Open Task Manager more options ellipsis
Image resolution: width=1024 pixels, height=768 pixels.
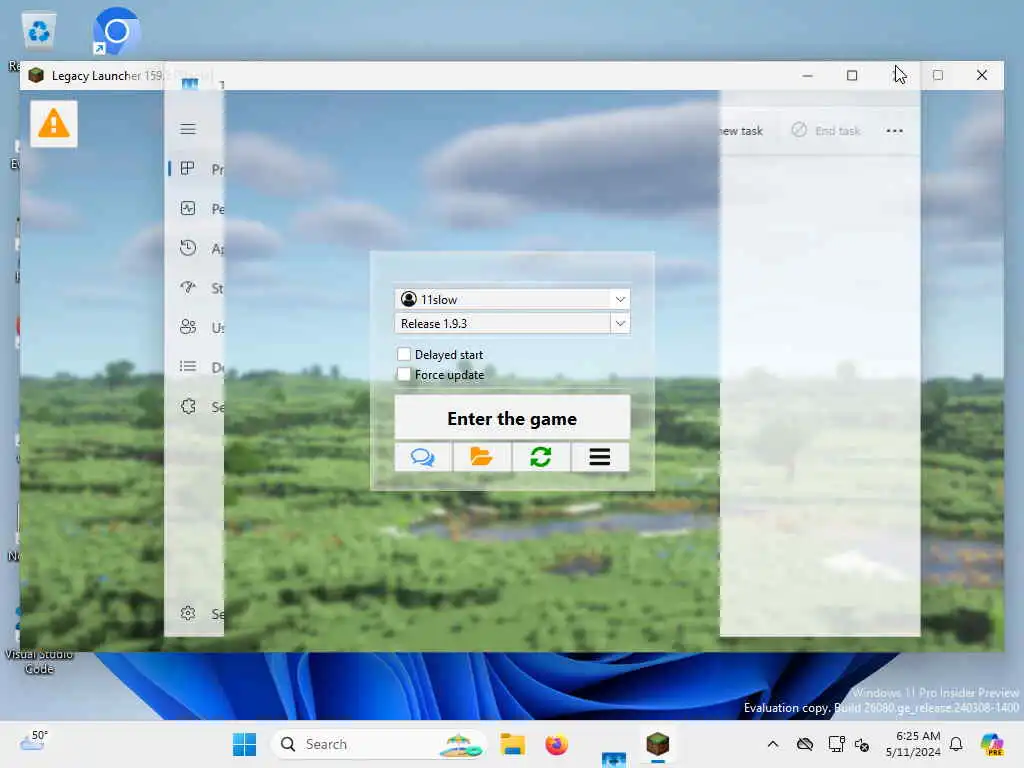tap(895, 131)
